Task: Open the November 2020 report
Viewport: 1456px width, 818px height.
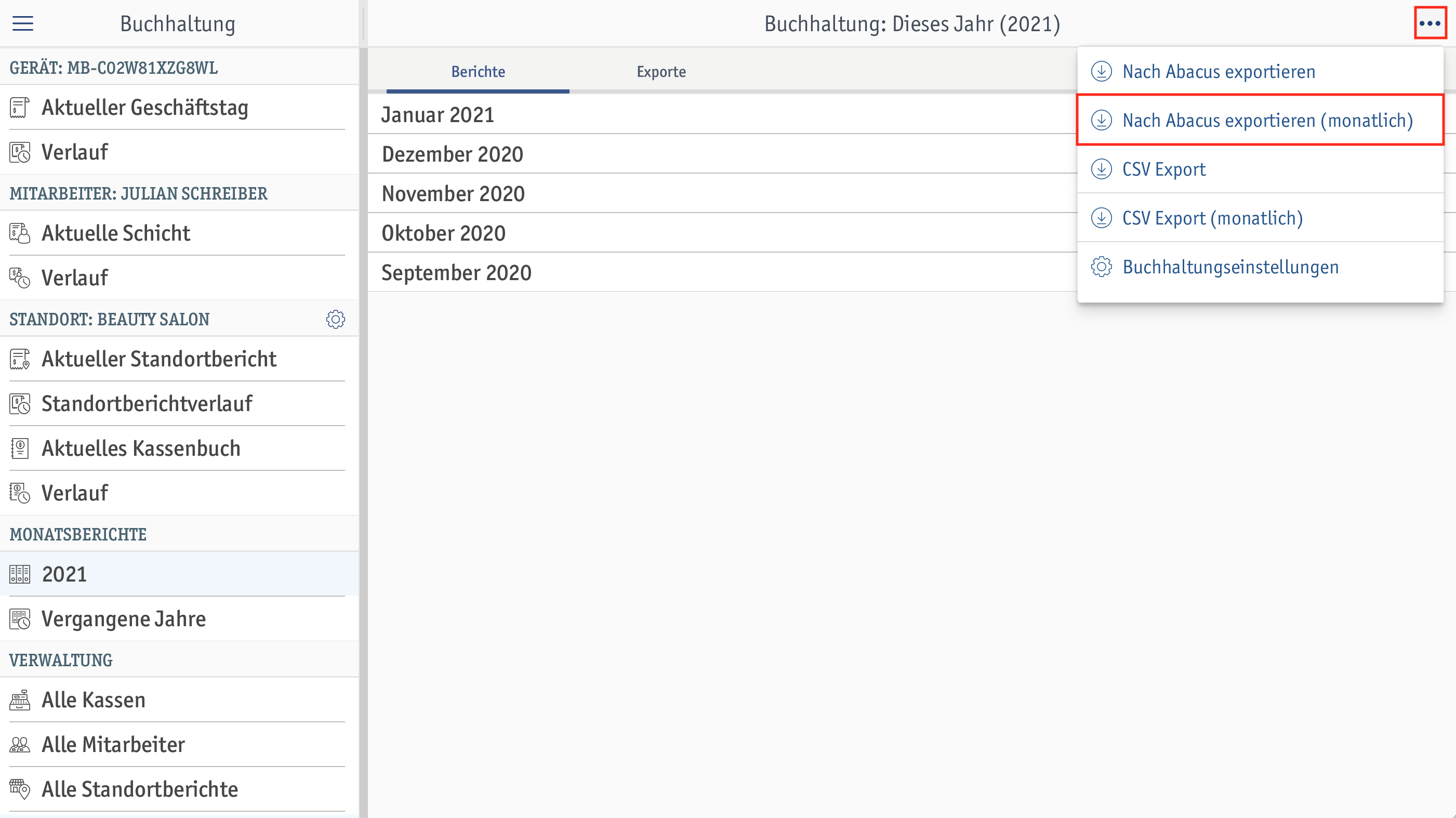Action: click(722, 193)
